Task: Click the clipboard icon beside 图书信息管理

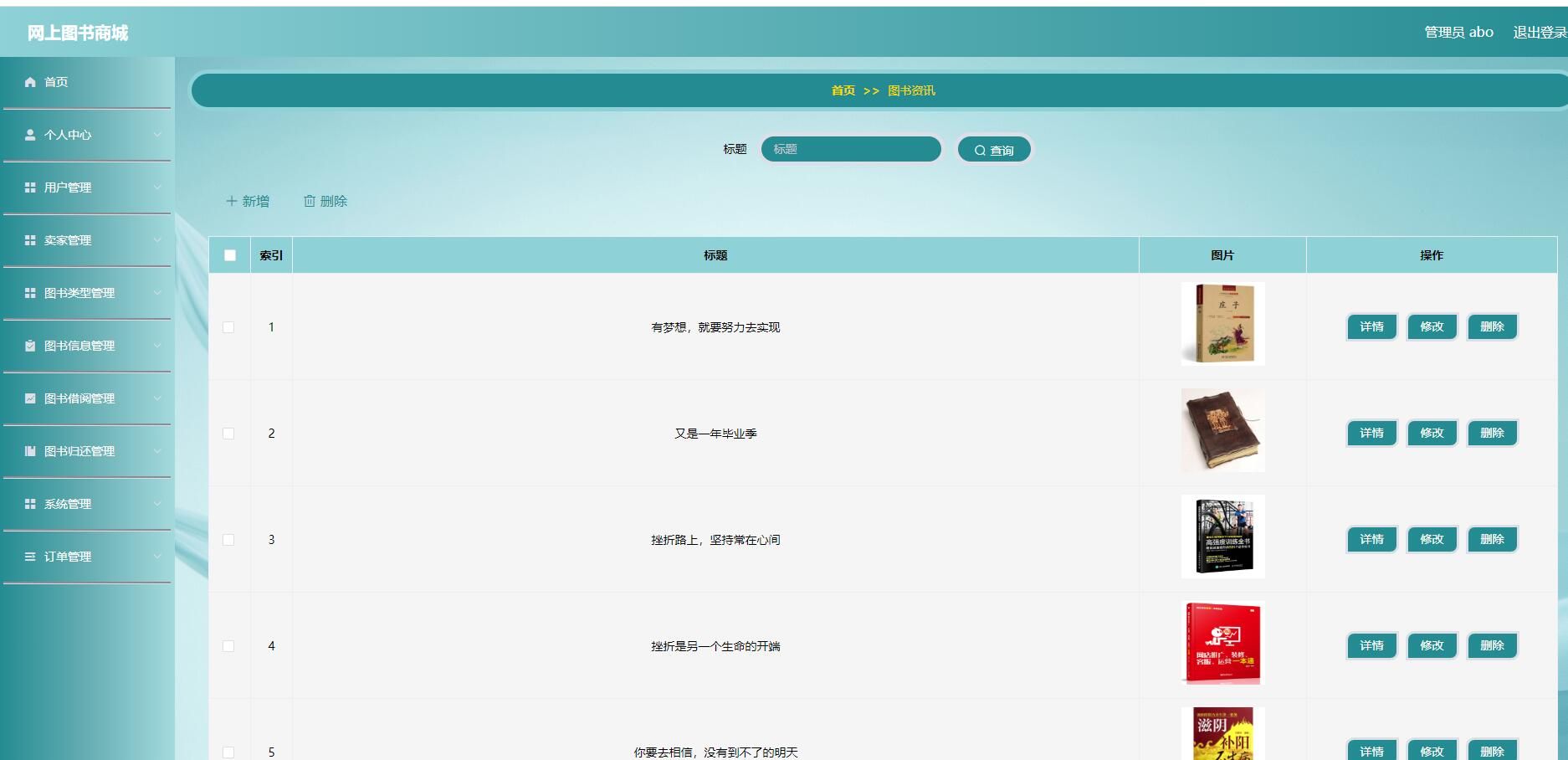Action: tap(30, 346)
